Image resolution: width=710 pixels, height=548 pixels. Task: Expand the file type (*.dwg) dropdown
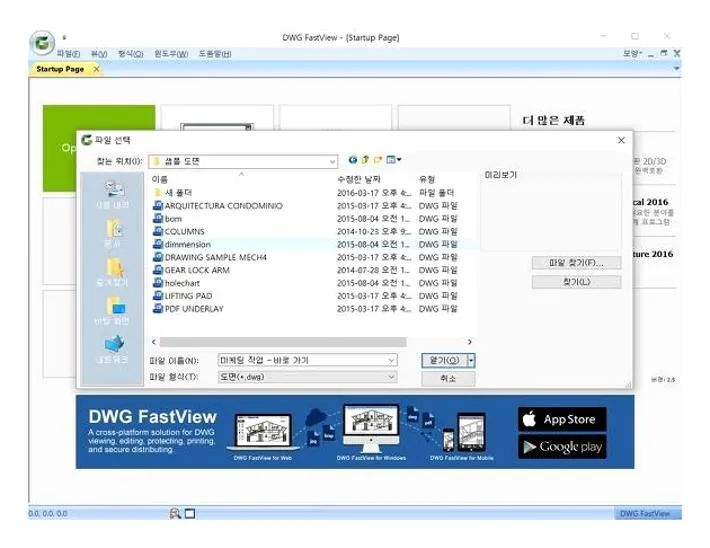pos(391,377)
